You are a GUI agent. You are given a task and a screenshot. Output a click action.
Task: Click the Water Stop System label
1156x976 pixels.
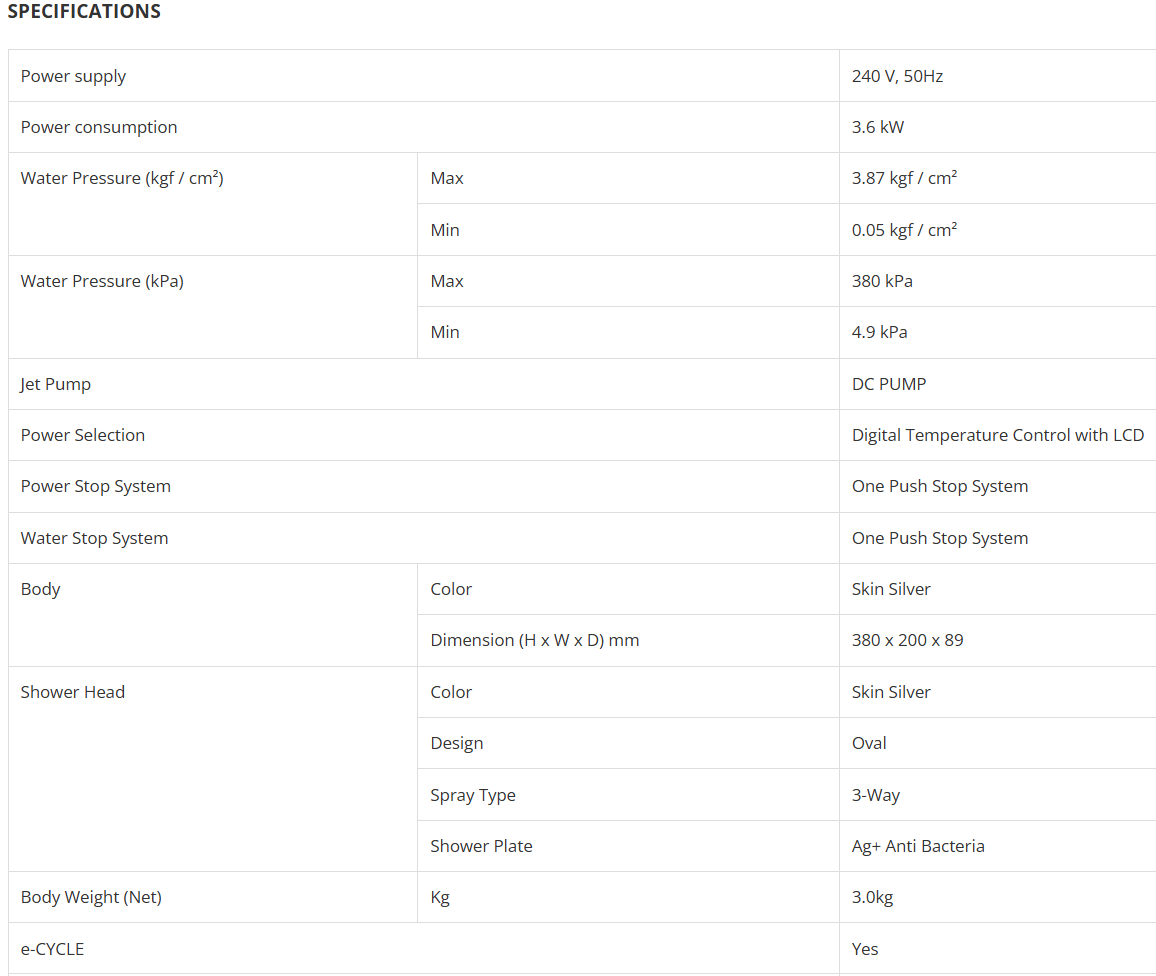pos(94,538)
